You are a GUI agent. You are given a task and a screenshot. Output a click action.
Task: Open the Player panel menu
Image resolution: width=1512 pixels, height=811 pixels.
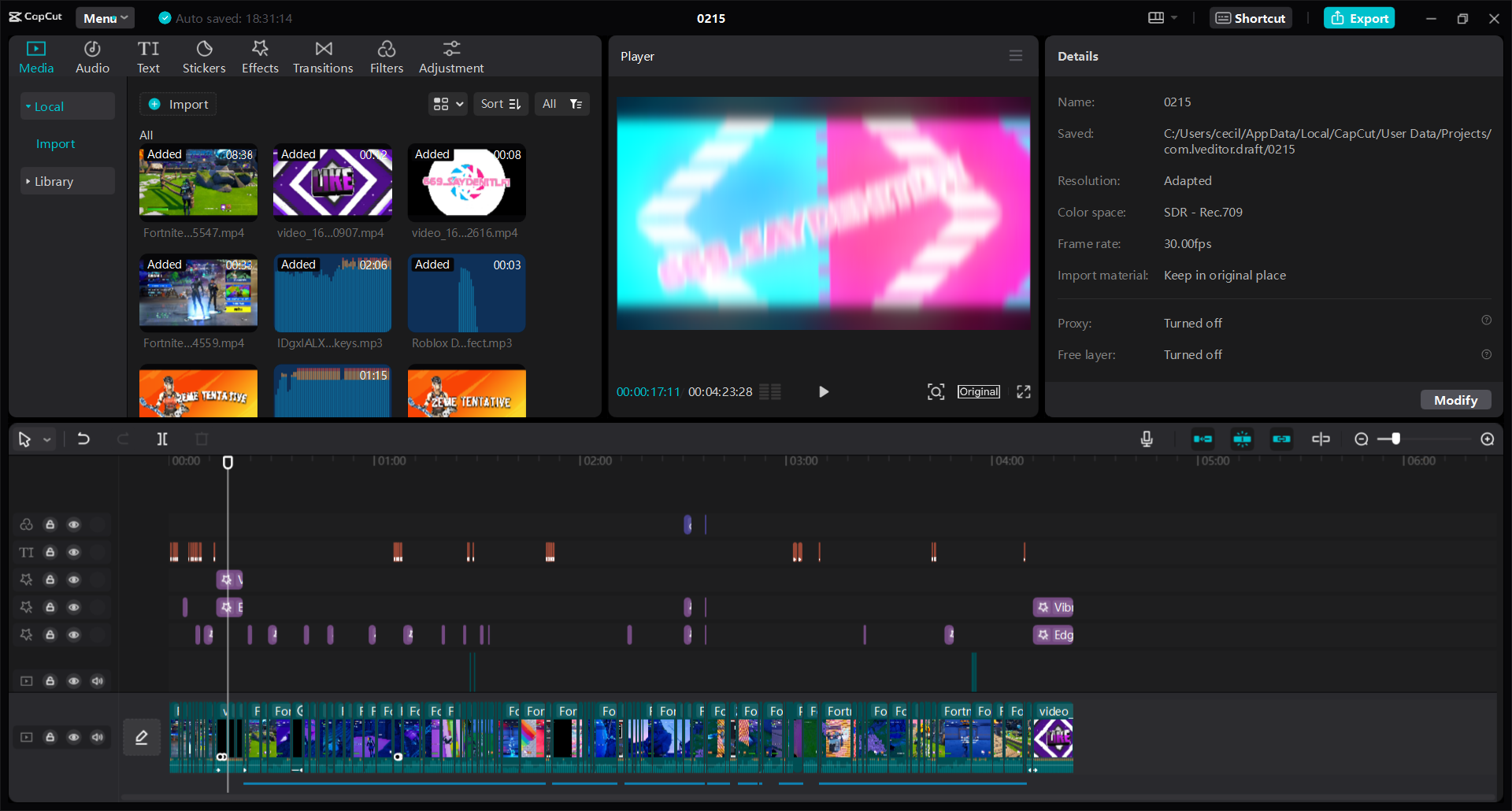click(x=1016, y=56)
